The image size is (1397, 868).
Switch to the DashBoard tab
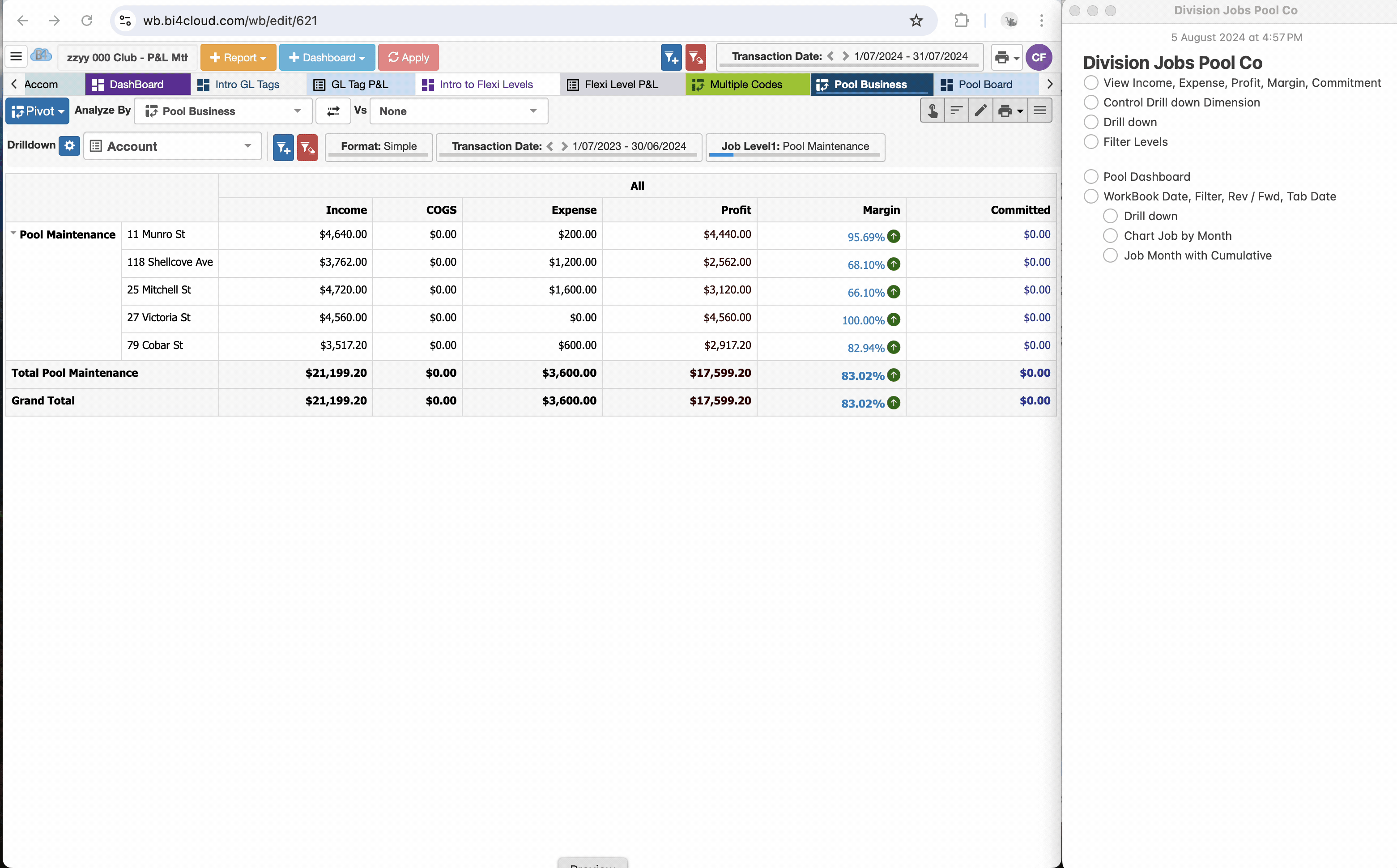[x=137, y=85]
